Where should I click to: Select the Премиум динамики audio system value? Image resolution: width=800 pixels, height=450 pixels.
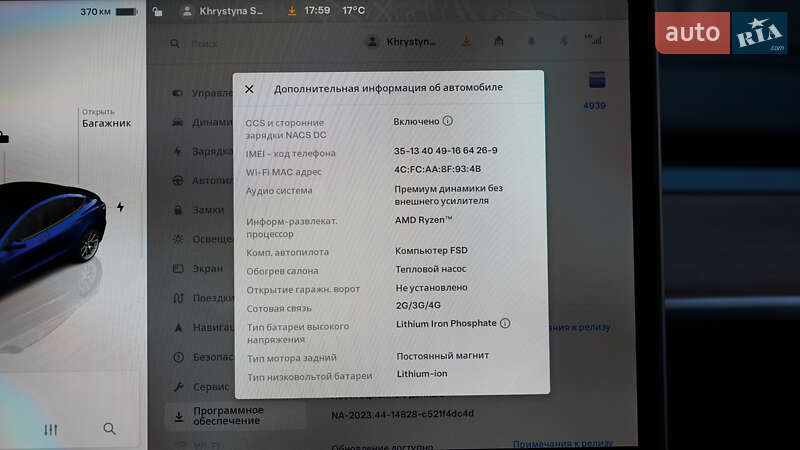pyautogui.click(x=448, y=194)
